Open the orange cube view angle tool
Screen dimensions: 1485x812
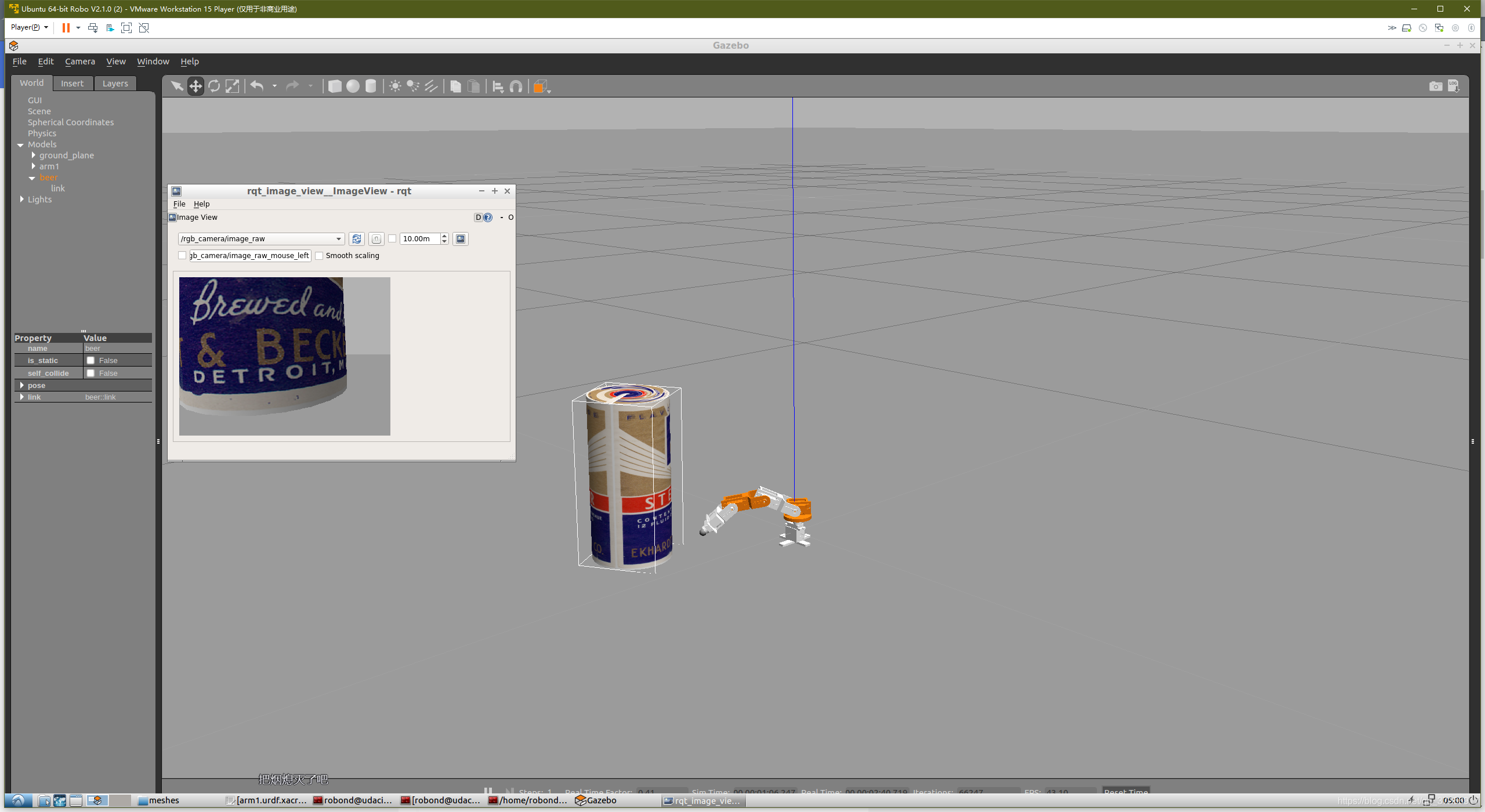[541, 86]
